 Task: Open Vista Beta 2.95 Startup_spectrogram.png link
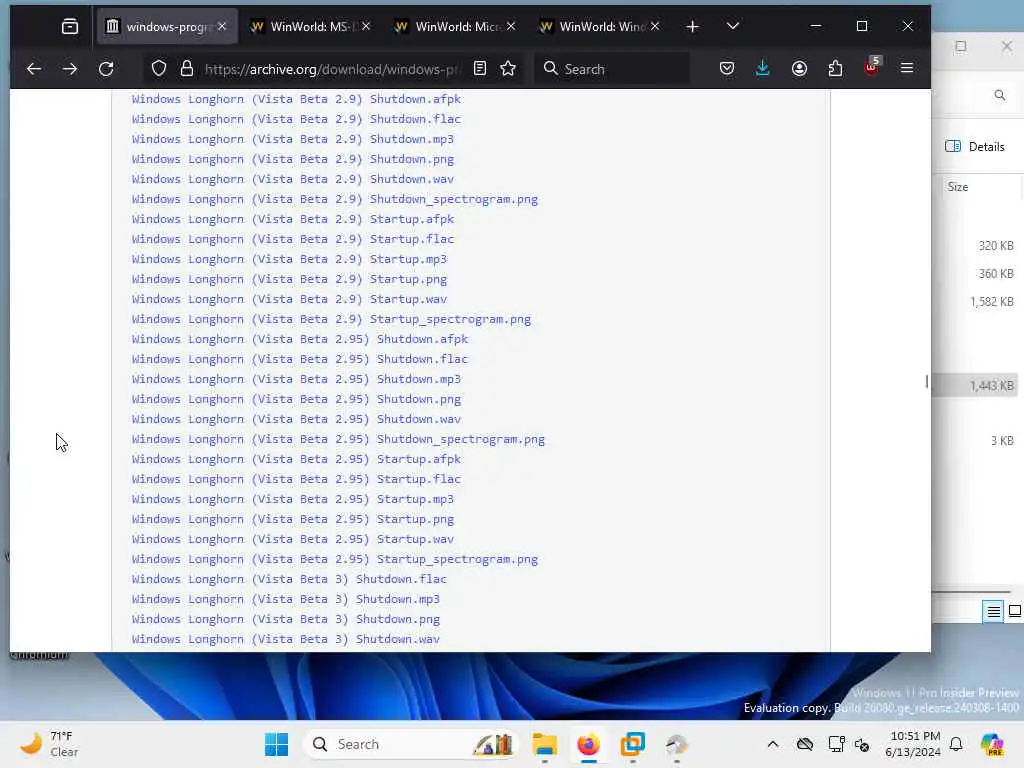(x=334, y=559)
